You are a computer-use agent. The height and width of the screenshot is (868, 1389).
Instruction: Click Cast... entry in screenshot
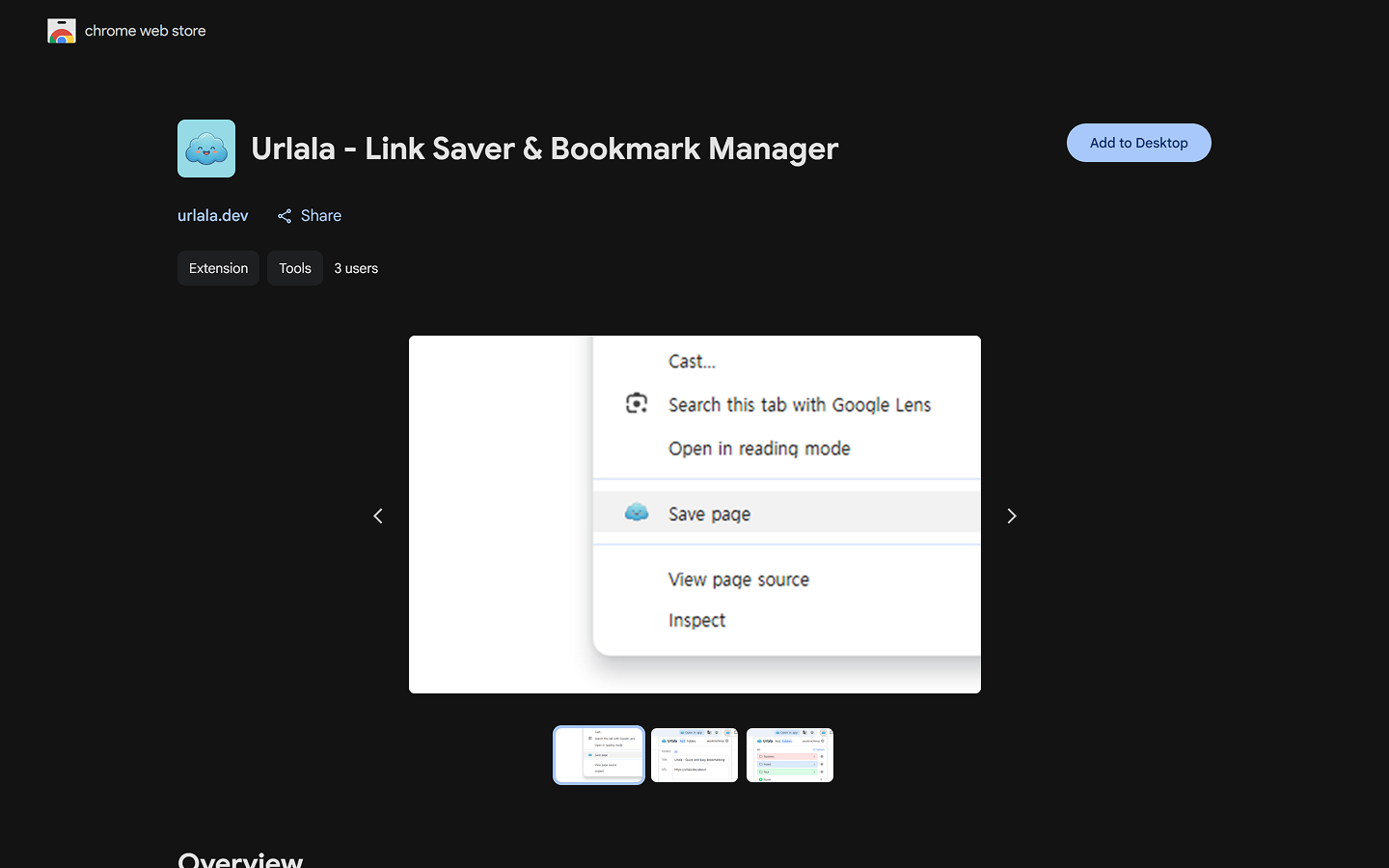(692, 362)
